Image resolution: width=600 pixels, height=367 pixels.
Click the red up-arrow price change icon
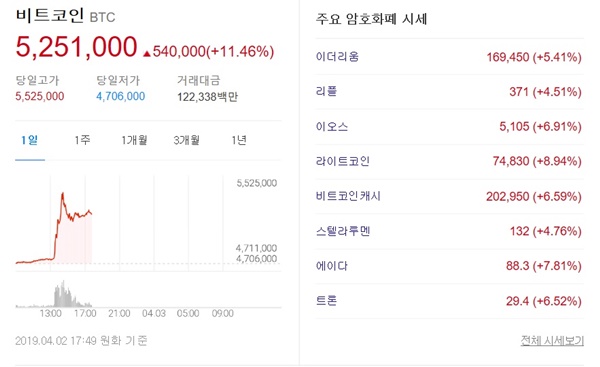(x=147, y=53)
